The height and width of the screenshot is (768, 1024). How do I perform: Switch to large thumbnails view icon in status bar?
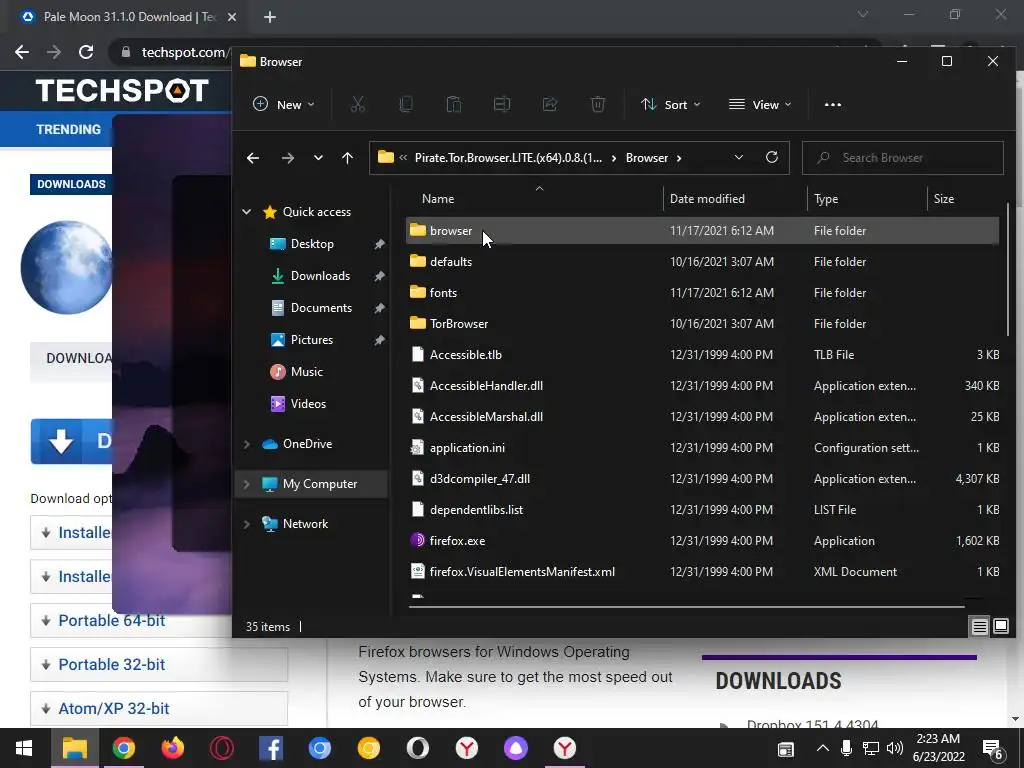[1000, 627]
